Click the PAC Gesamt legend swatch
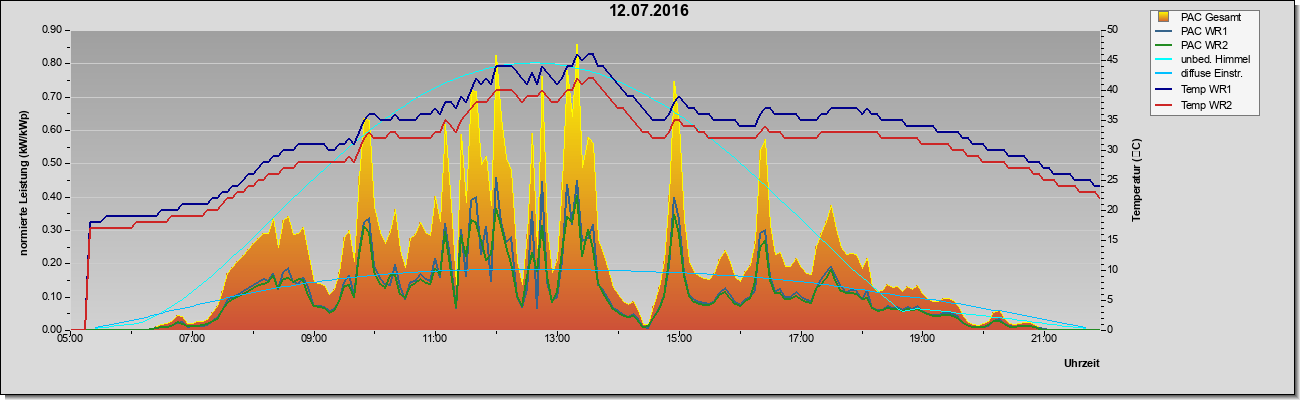 1164,17
